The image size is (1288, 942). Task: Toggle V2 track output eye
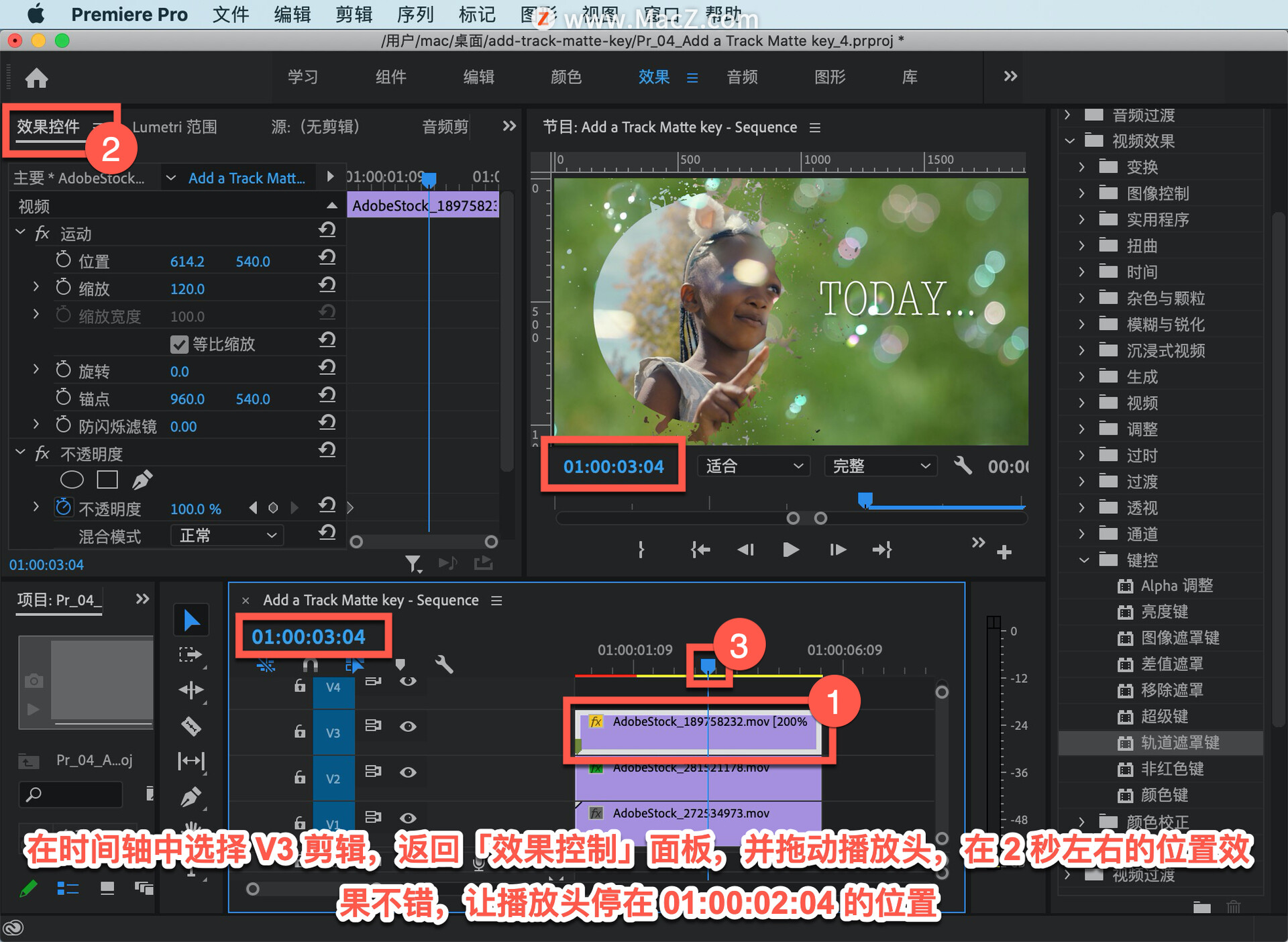tap(408, 772)
